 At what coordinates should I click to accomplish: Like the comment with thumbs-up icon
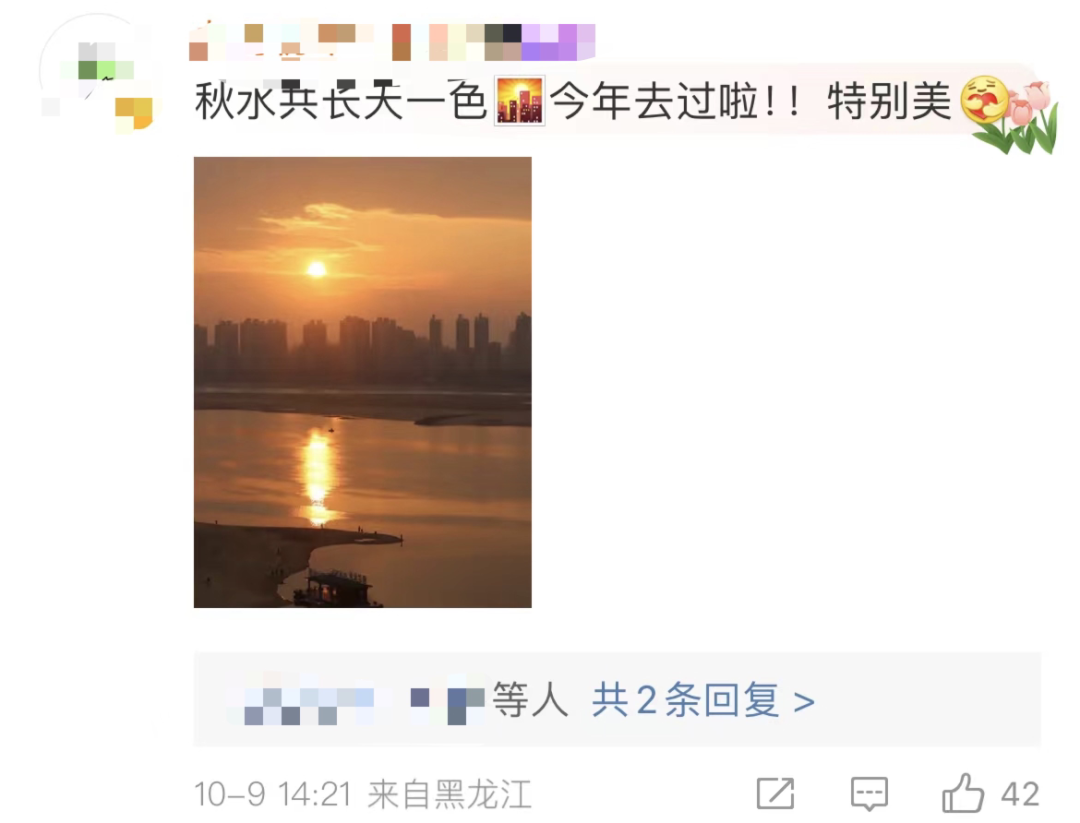pos(963,793)
